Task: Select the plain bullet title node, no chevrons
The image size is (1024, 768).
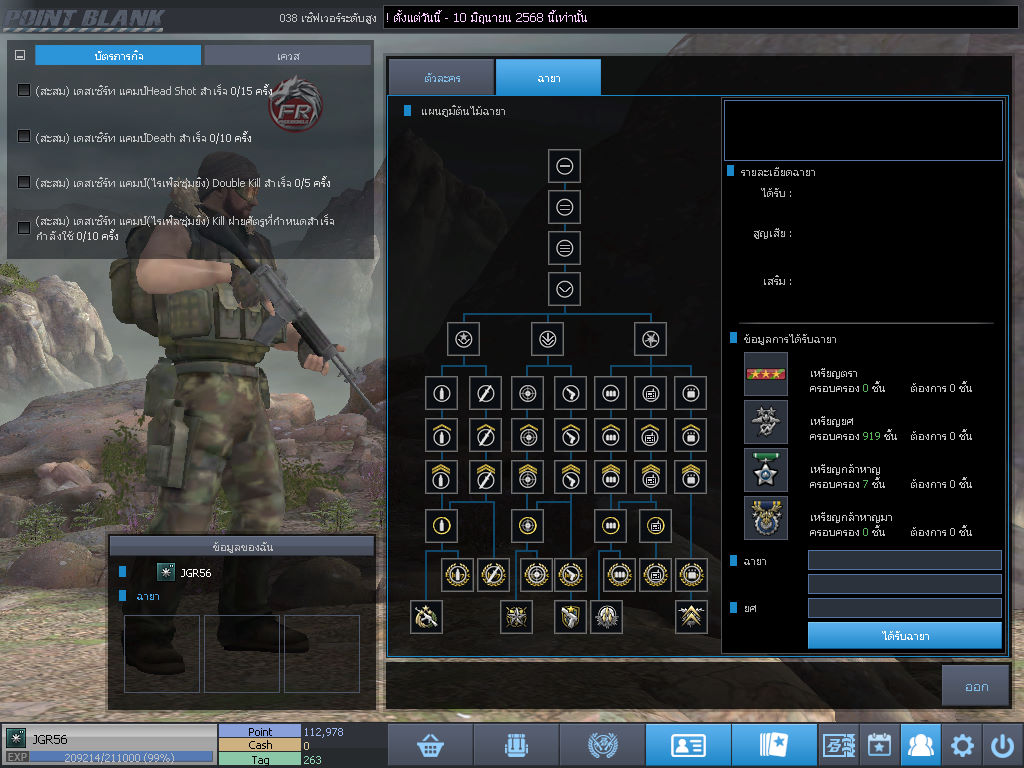Action: tap(441, 393)
